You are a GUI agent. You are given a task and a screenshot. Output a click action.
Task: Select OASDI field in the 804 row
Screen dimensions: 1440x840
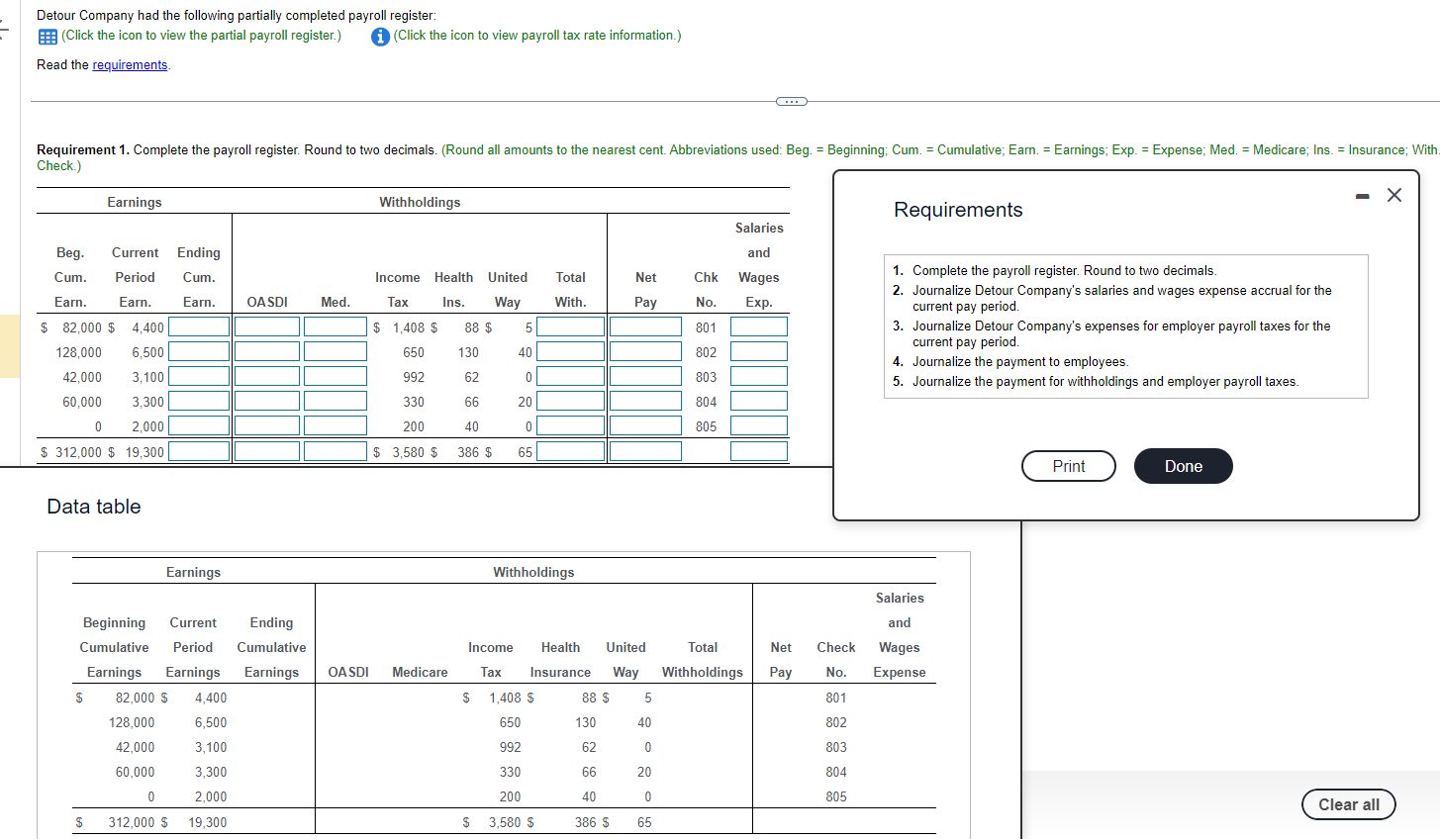(x=267, y=401)
